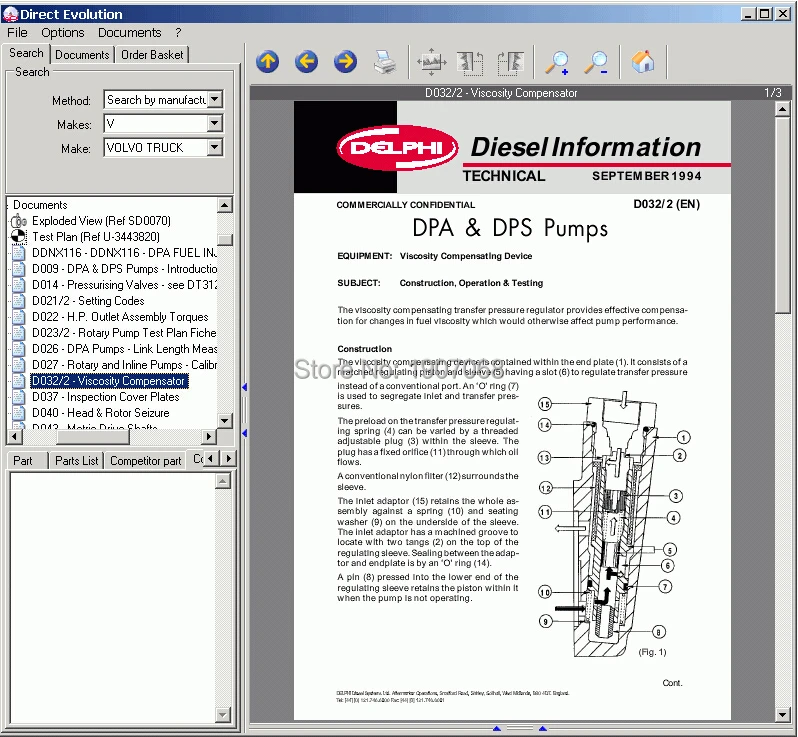Select the Part tab

(x=23, y=461)
